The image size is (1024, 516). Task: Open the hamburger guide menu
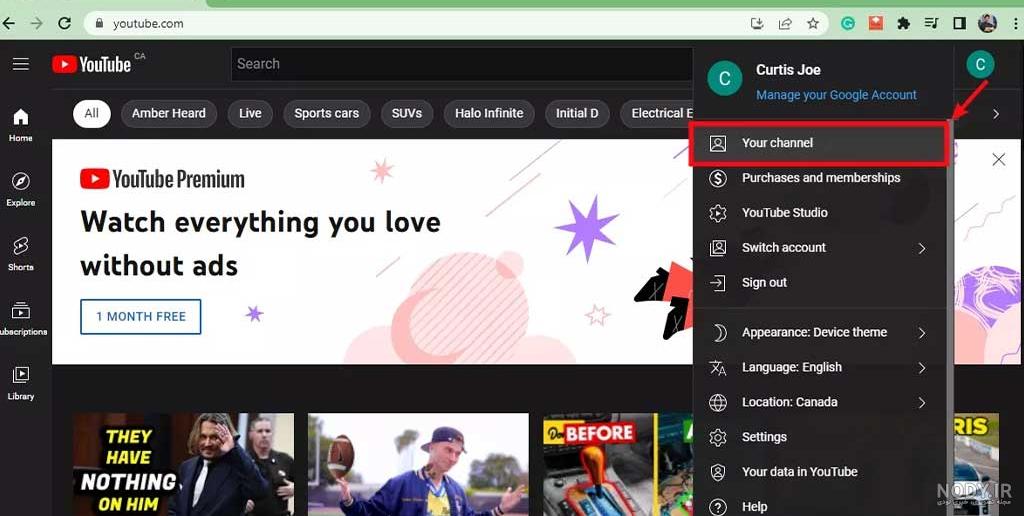[x=21, y=63]
